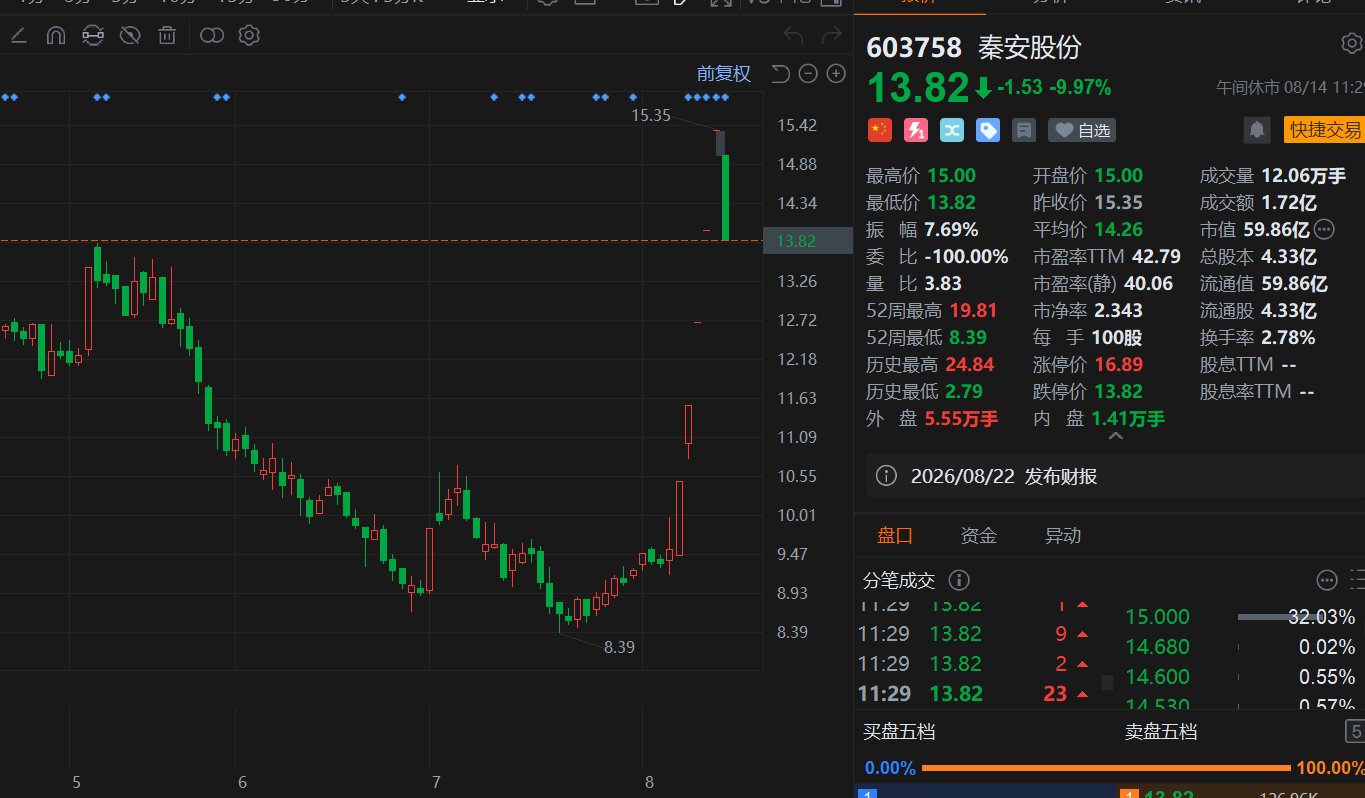This screenshot has width=1365, height=798.
Task: Switch to the 异动 tab
Action: [x=1062, y=535]
